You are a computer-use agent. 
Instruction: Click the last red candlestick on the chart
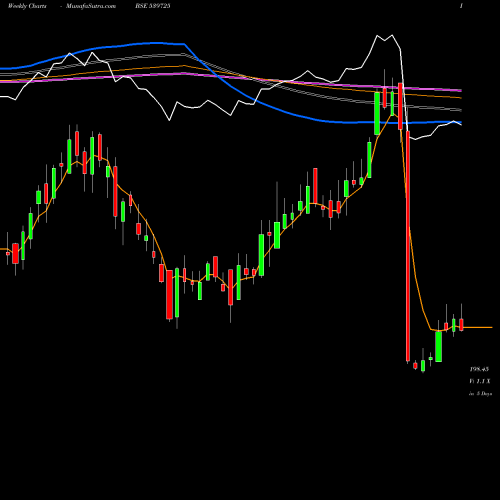[x=461, y=325]
